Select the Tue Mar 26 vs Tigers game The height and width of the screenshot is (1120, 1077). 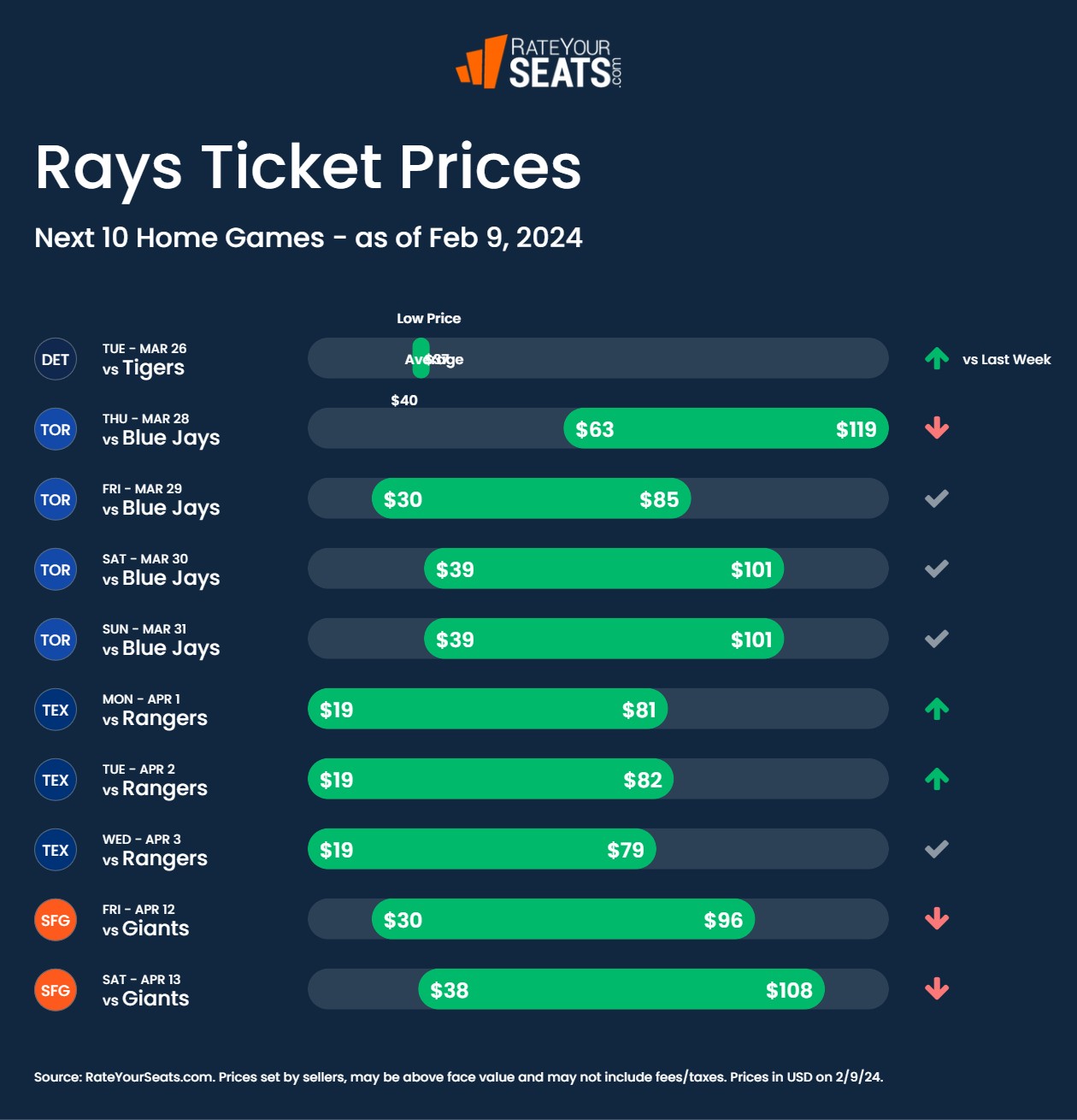(144, 360)
